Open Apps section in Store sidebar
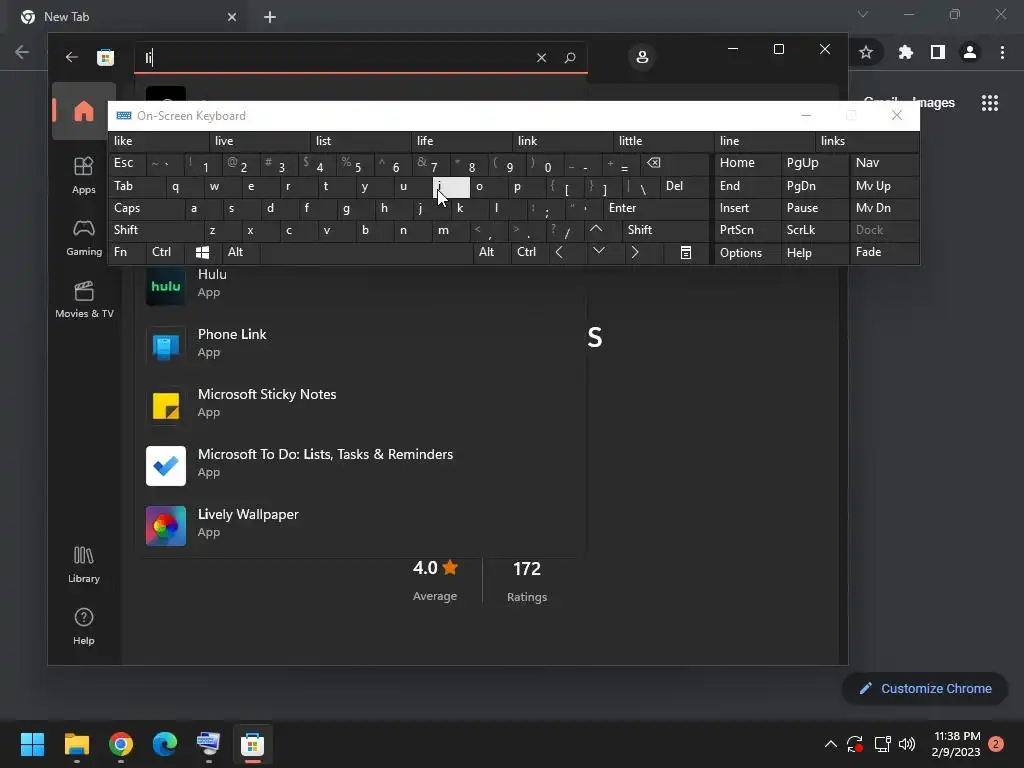The height and width of the screenshot is (768, 1024). coord(84,175)
